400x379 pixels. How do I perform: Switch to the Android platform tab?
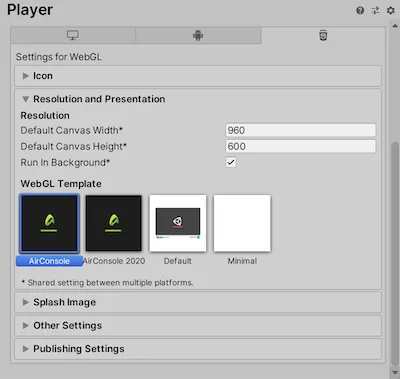coord(198,35)
